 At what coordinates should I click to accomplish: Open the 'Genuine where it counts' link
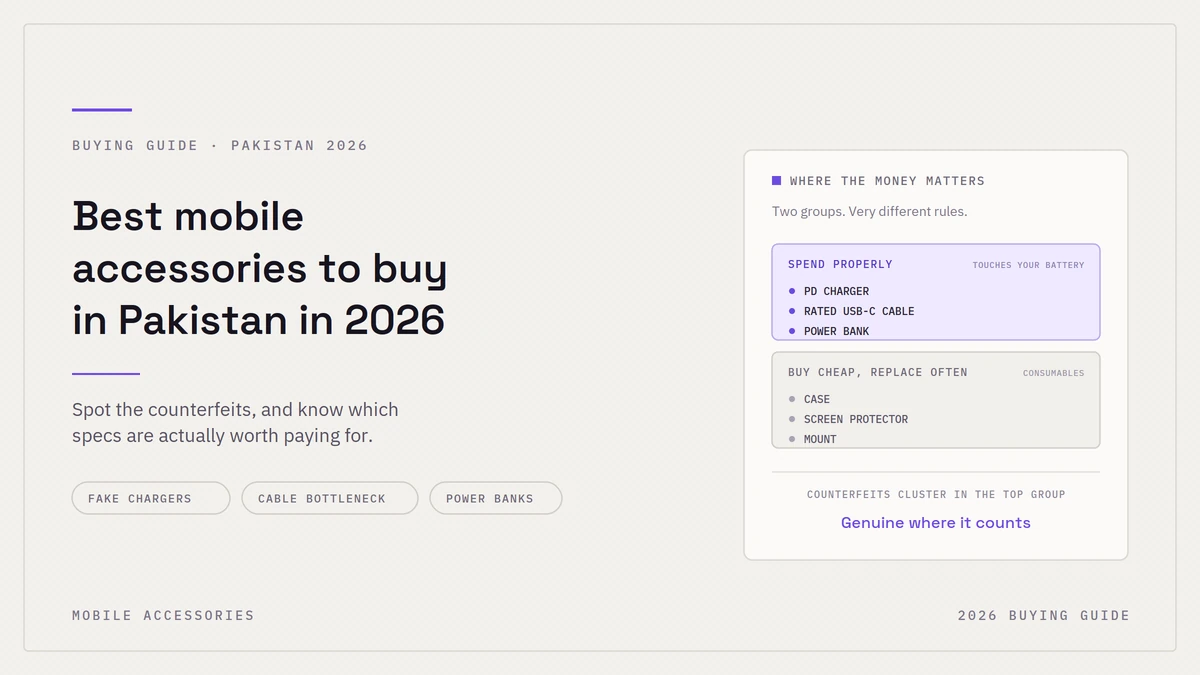(936, 523)
